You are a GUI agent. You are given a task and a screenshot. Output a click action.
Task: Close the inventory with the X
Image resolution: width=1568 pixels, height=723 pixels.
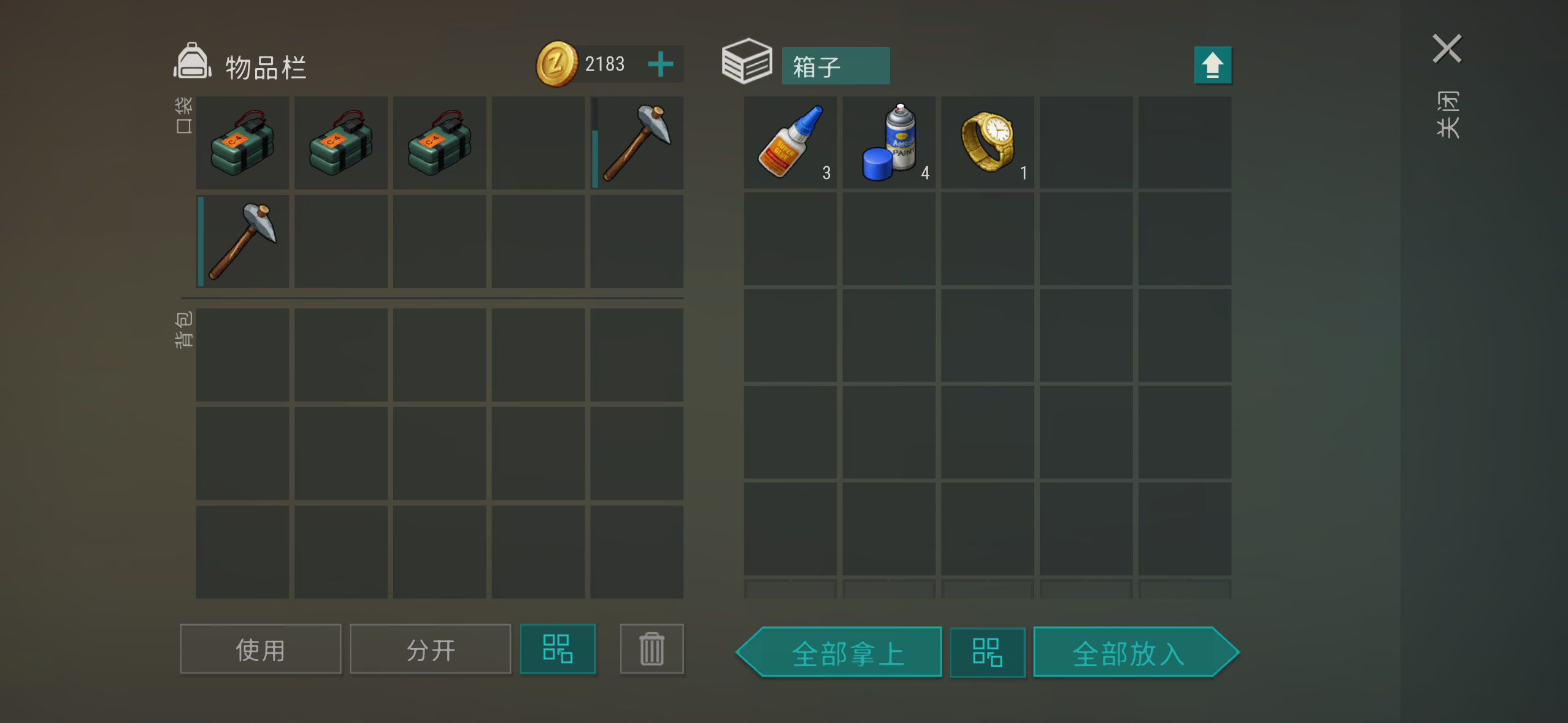(1447, 48)
